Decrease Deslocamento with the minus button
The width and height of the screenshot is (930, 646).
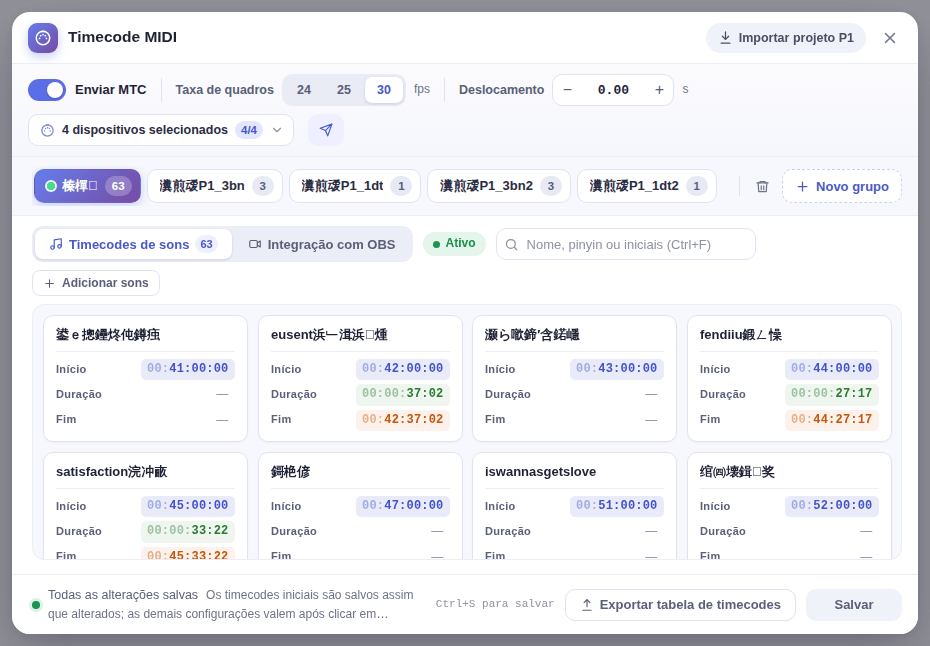pos(568,90)
